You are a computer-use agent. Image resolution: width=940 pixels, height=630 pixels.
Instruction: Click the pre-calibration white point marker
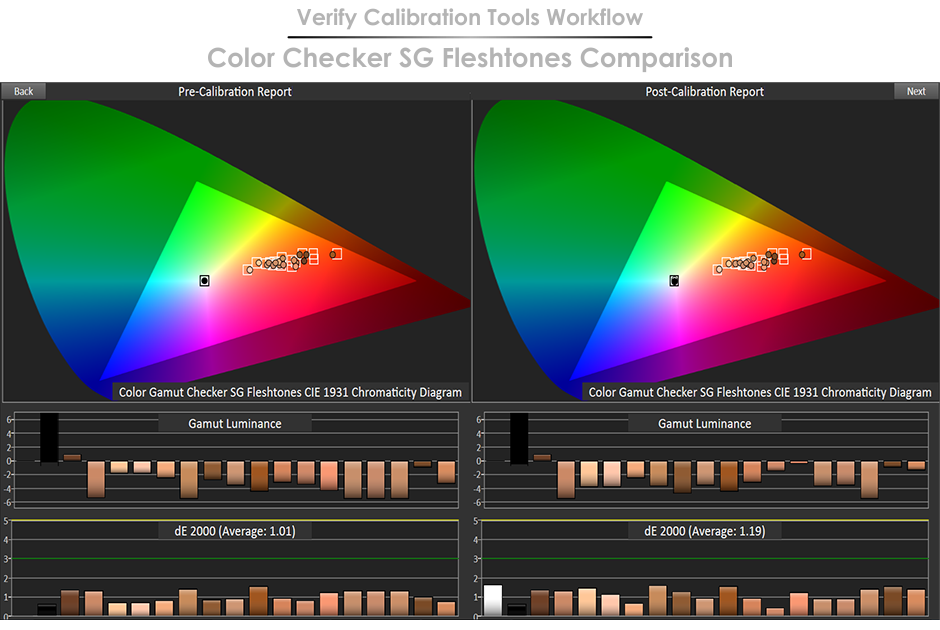(204, 281)
